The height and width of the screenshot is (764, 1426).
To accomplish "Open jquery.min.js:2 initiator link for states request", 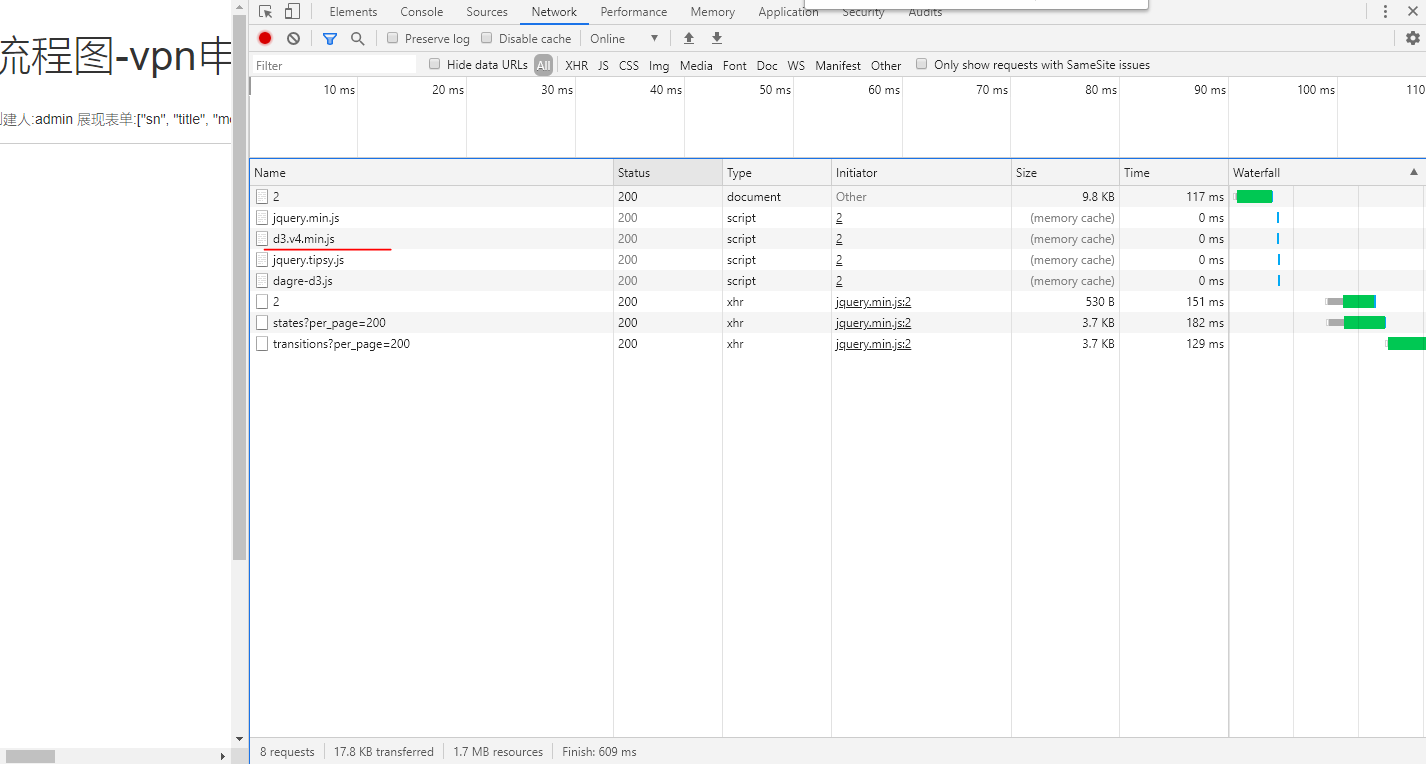I will click(873, 323).
